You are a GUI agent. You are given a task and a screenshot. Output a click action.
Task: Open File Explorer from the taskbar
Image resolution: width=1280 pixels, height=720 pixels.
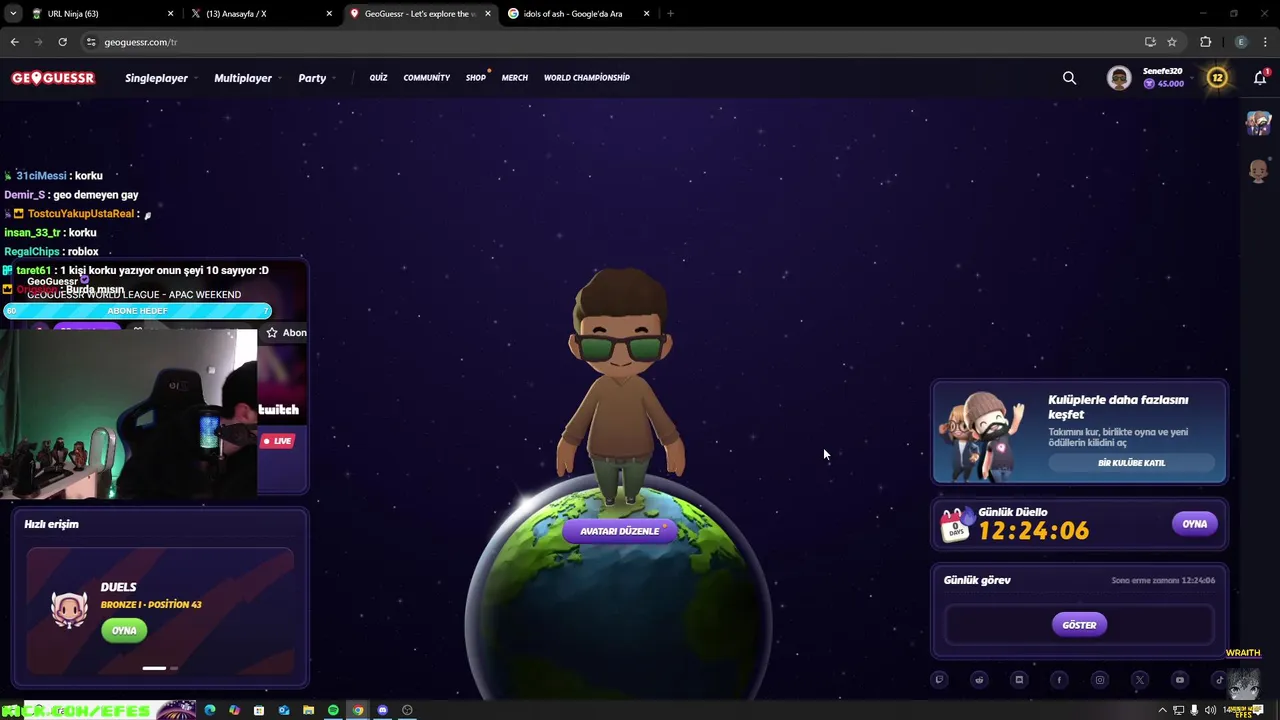[308, 710]
